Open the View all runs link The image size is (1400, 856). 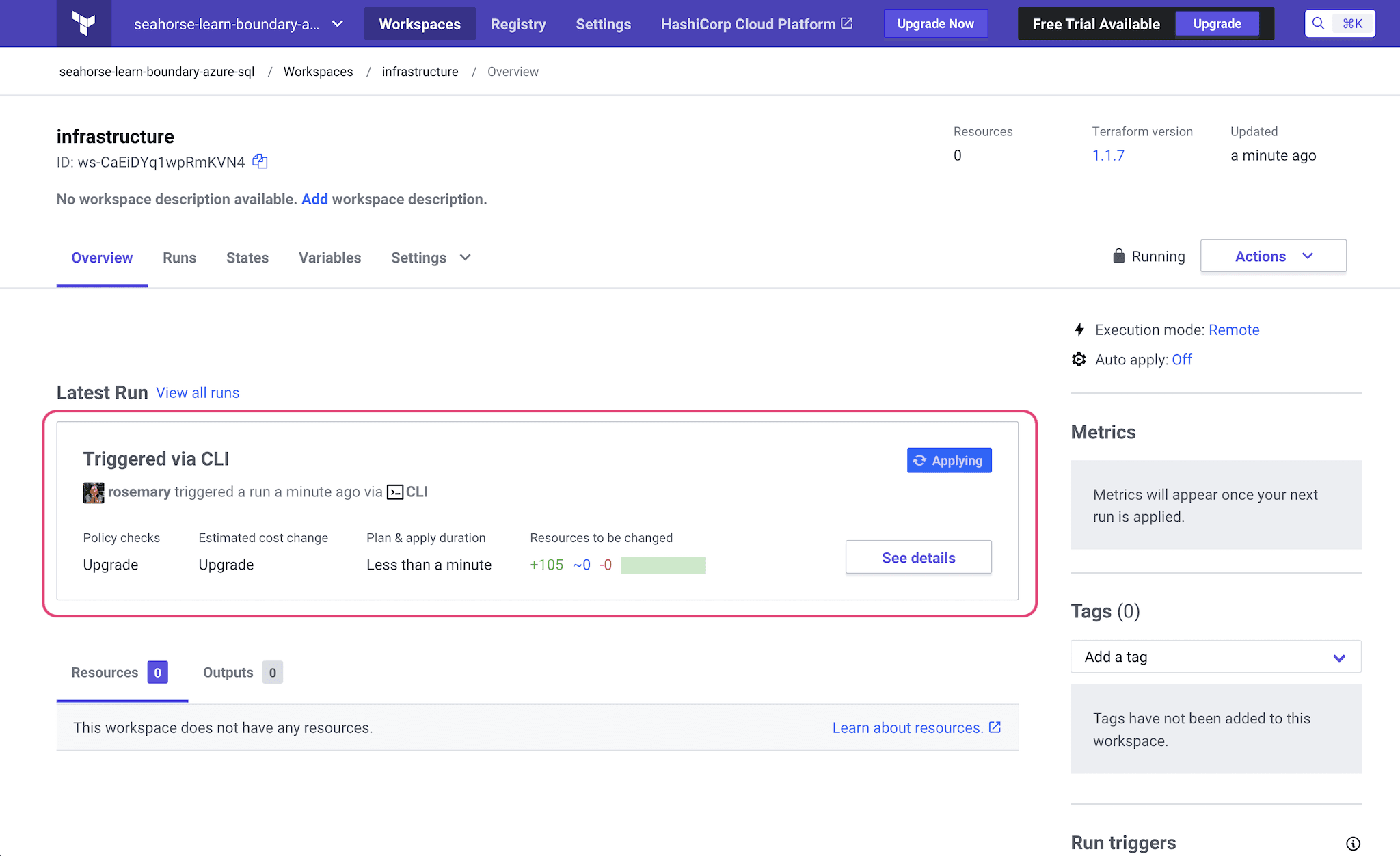(x=198, y=392)
